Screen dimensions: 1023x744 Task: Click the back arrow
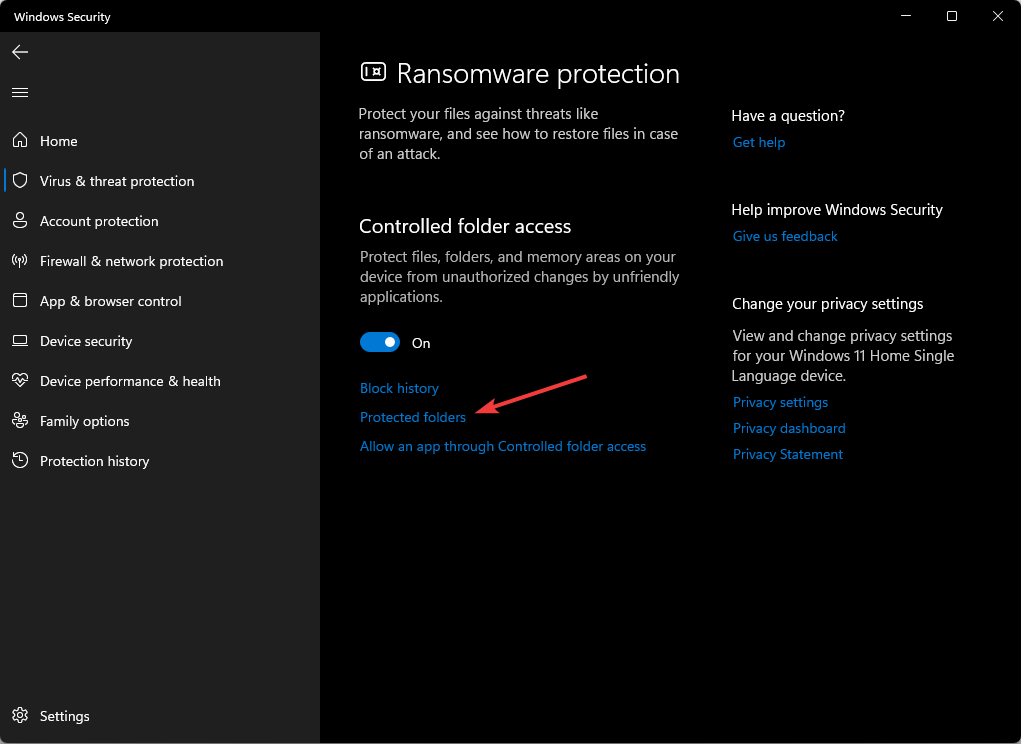(20, 52)
